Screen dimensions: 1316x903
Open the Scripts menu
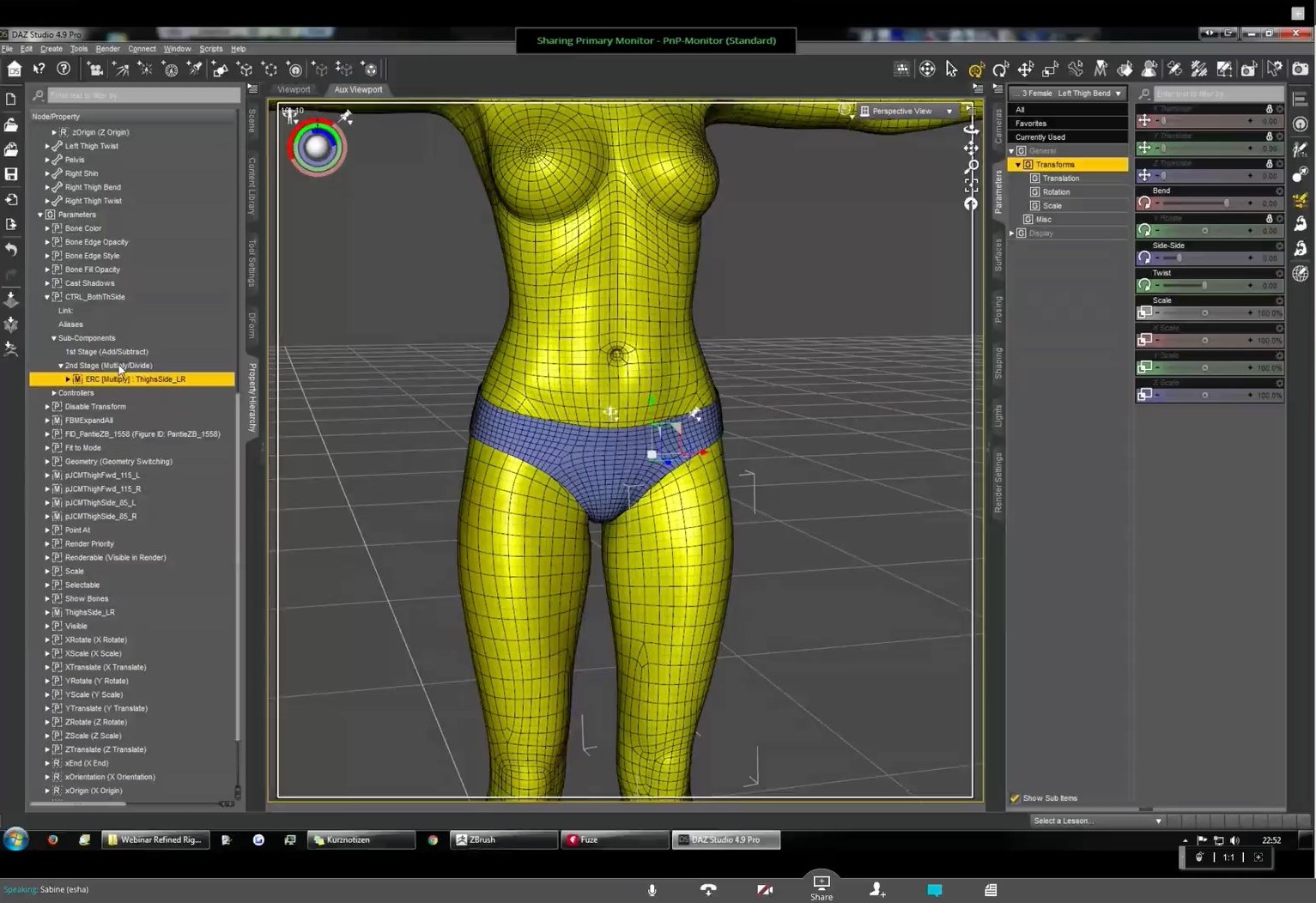pos(211,49)
